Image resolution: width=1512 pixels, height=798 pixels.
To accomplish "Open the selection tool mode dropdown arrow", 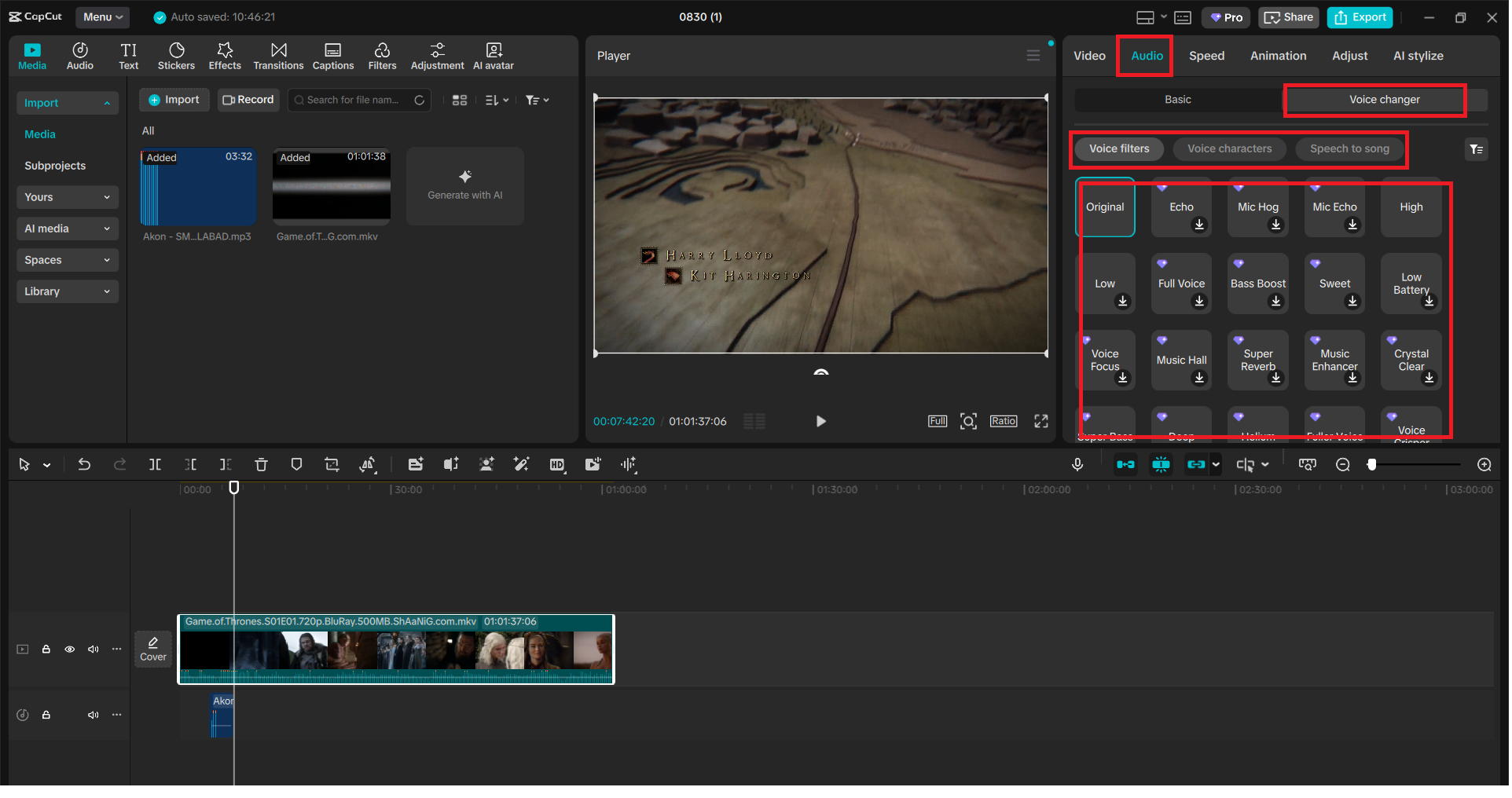I will (x=47, y=466).
